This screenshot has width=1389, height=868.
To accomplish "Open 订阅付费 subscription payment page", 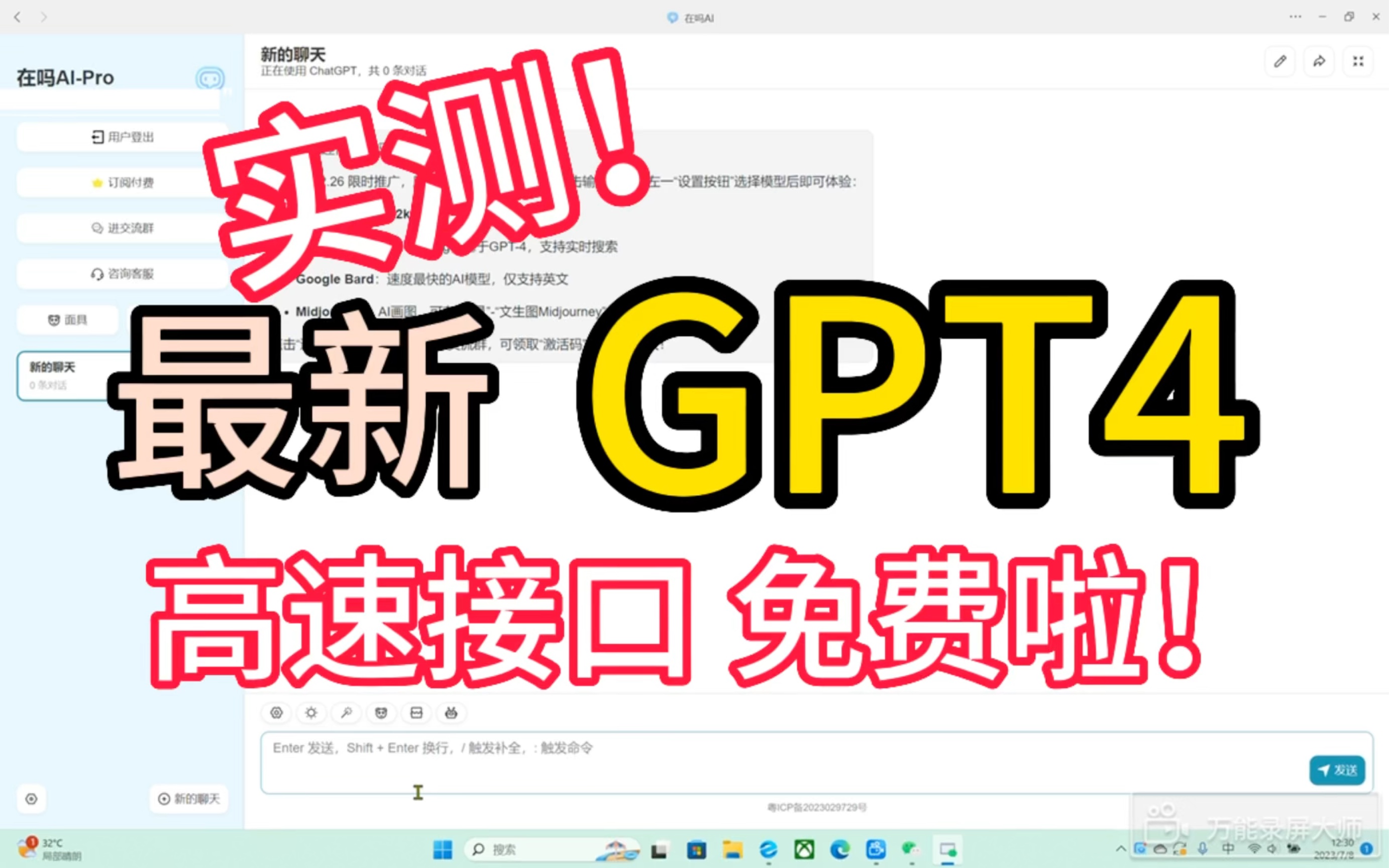I will pos(121,182).
